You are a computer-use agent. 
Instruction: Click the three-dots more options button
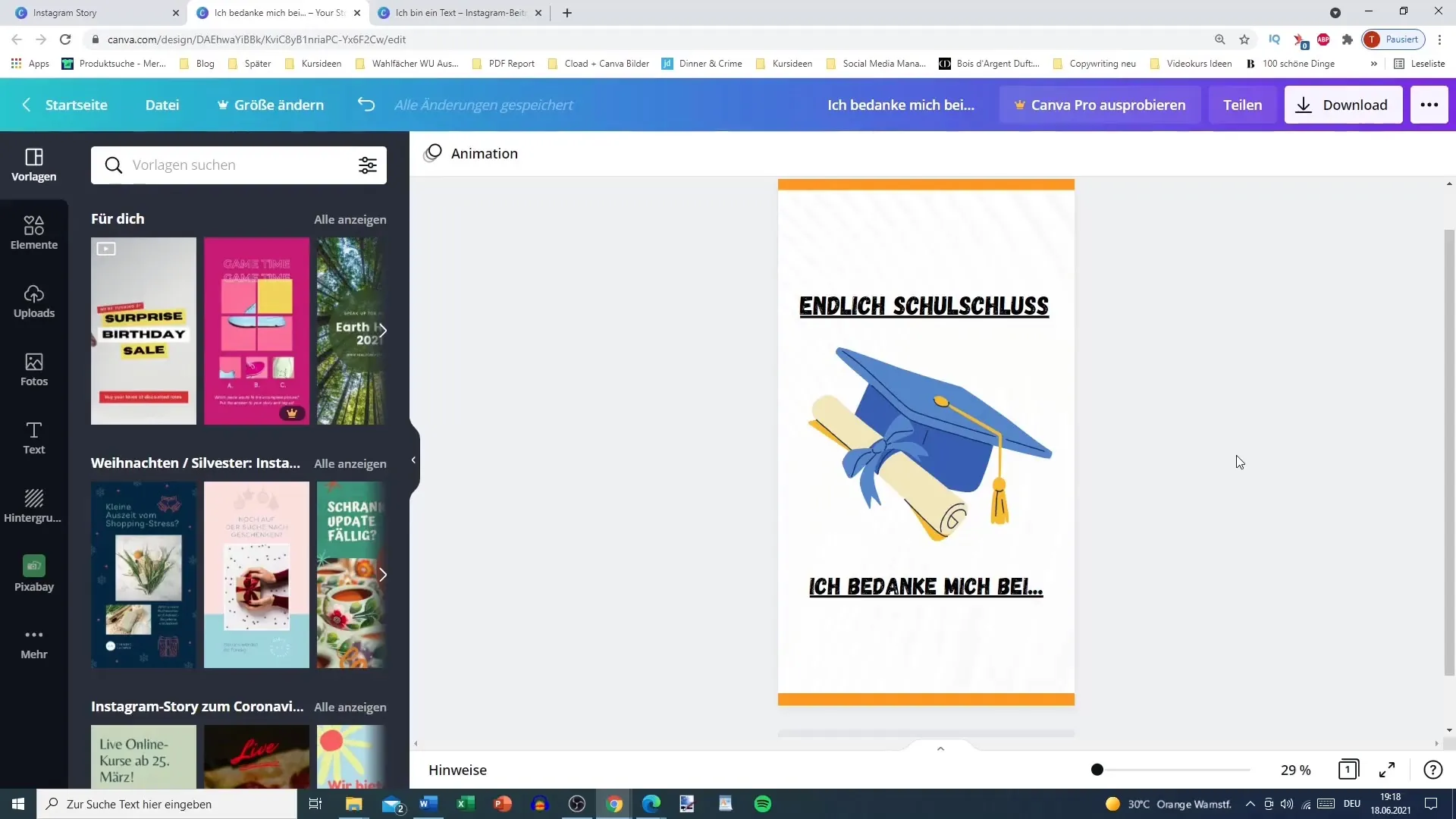click(x=1429, y=105)
